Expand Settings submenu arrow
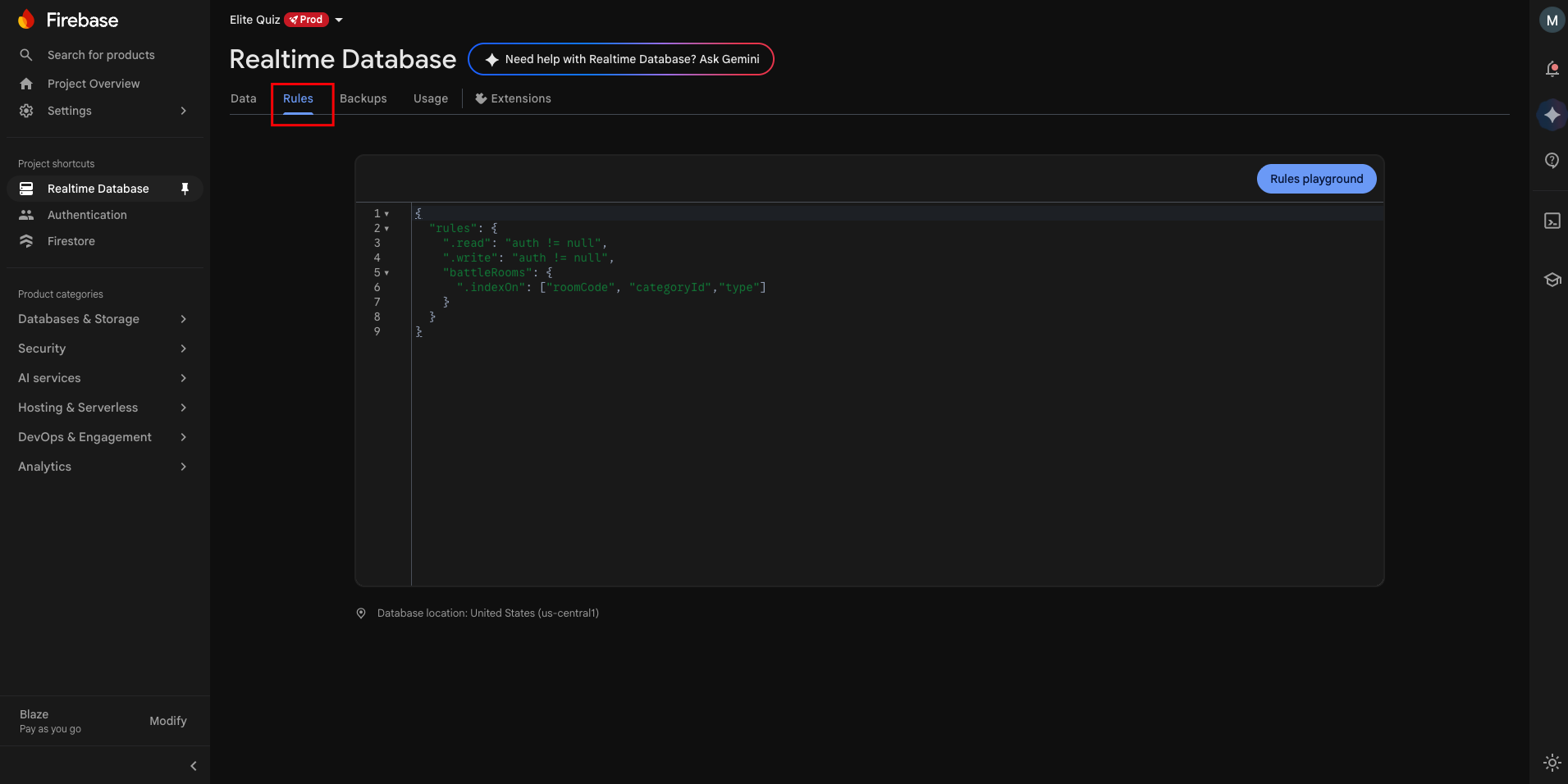 pyautogui.click(x=184, y=111)
